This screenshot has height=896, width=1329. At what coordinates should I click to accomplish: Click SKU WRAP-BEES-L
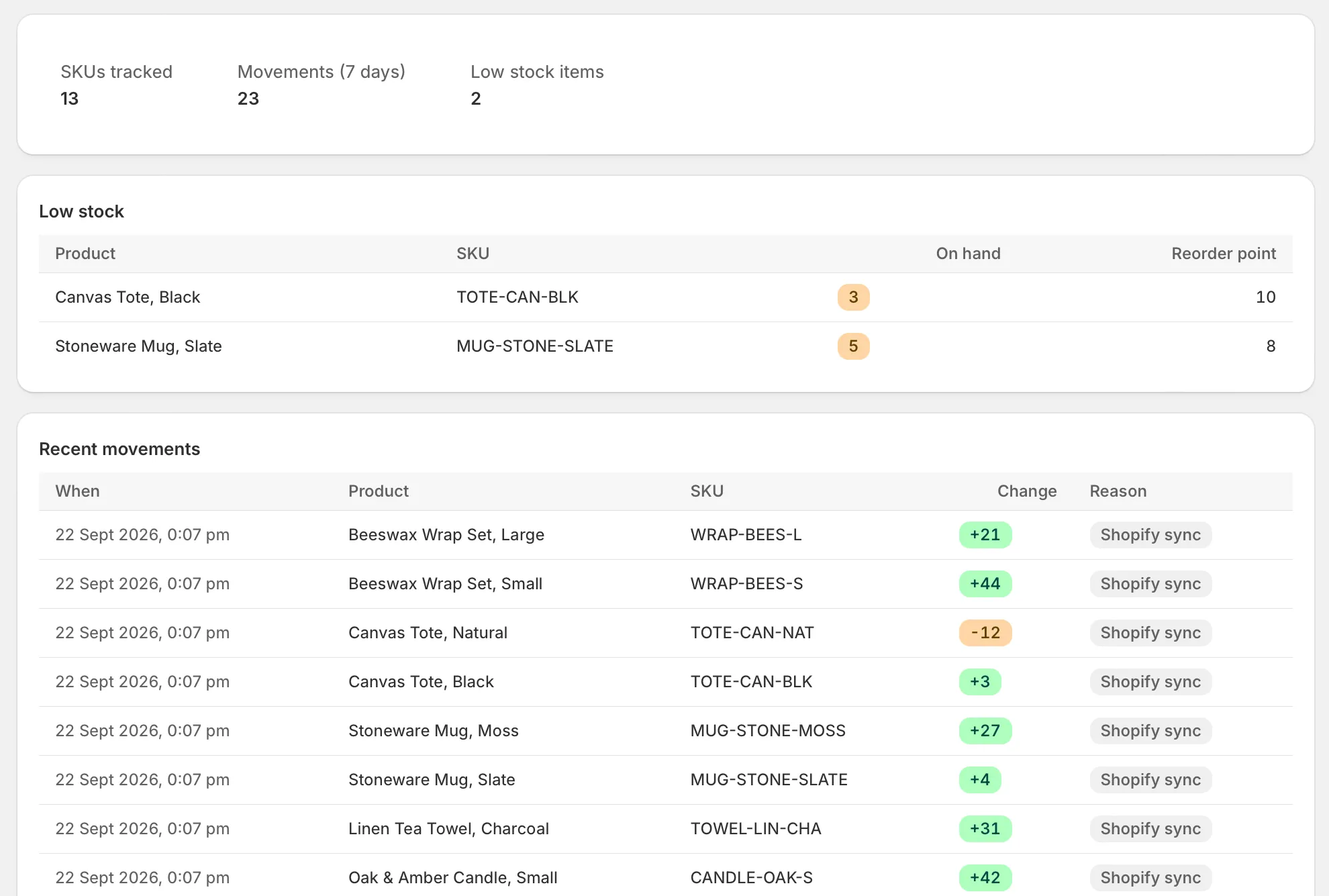(x=746, y=535)
